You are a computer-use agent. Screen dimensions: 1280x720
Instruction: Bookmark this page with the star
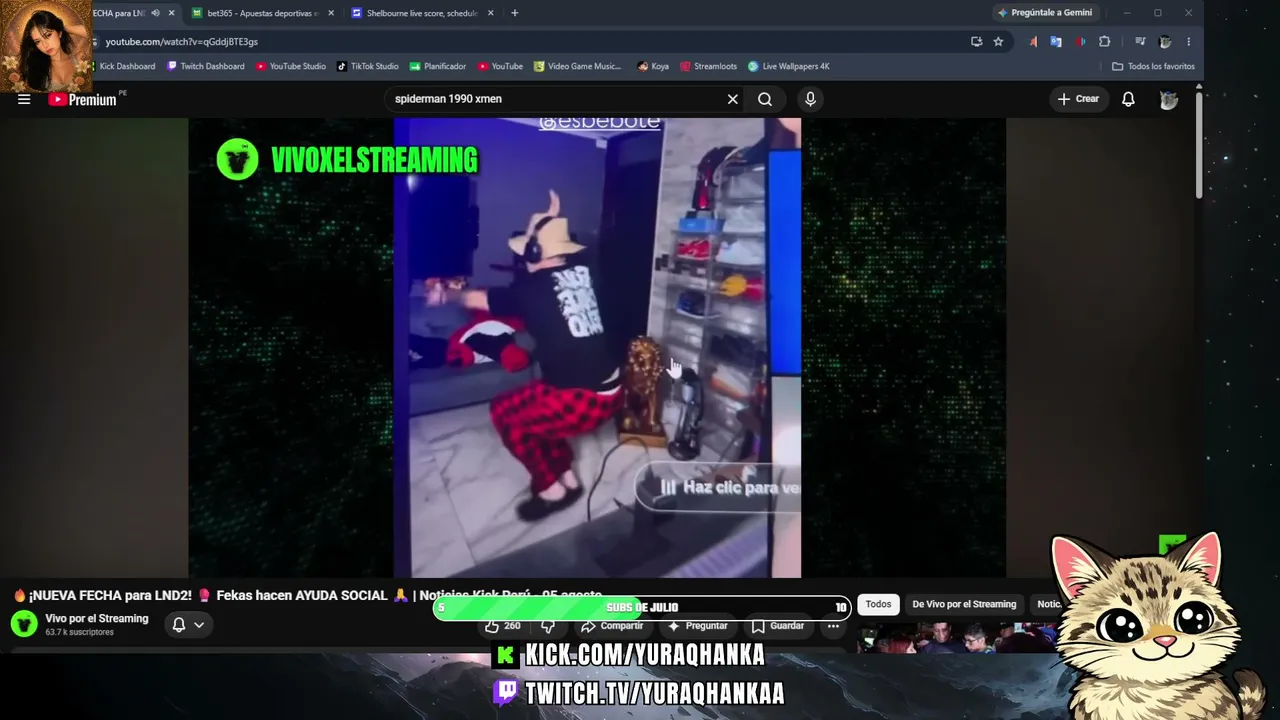[998, 42]
